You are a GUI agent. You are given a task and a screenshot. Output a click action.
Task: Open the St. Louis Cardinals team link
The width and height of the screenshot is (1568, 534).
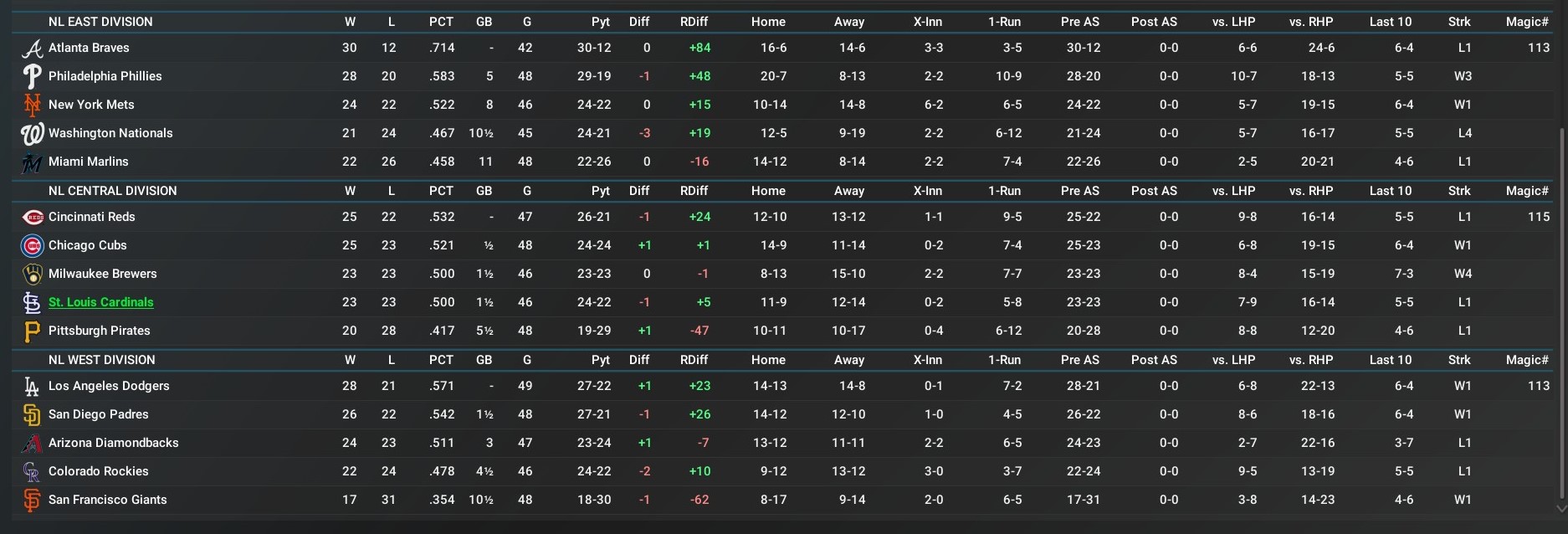(100, 302)
